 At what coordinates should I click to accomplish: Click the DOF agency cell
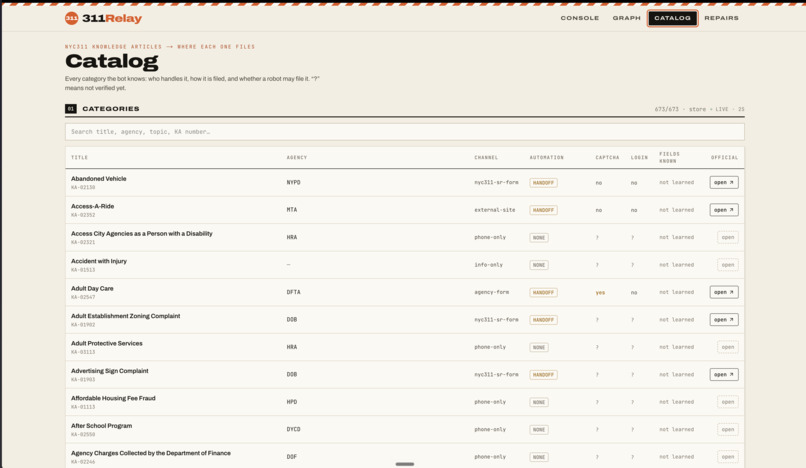pos(291,457)
